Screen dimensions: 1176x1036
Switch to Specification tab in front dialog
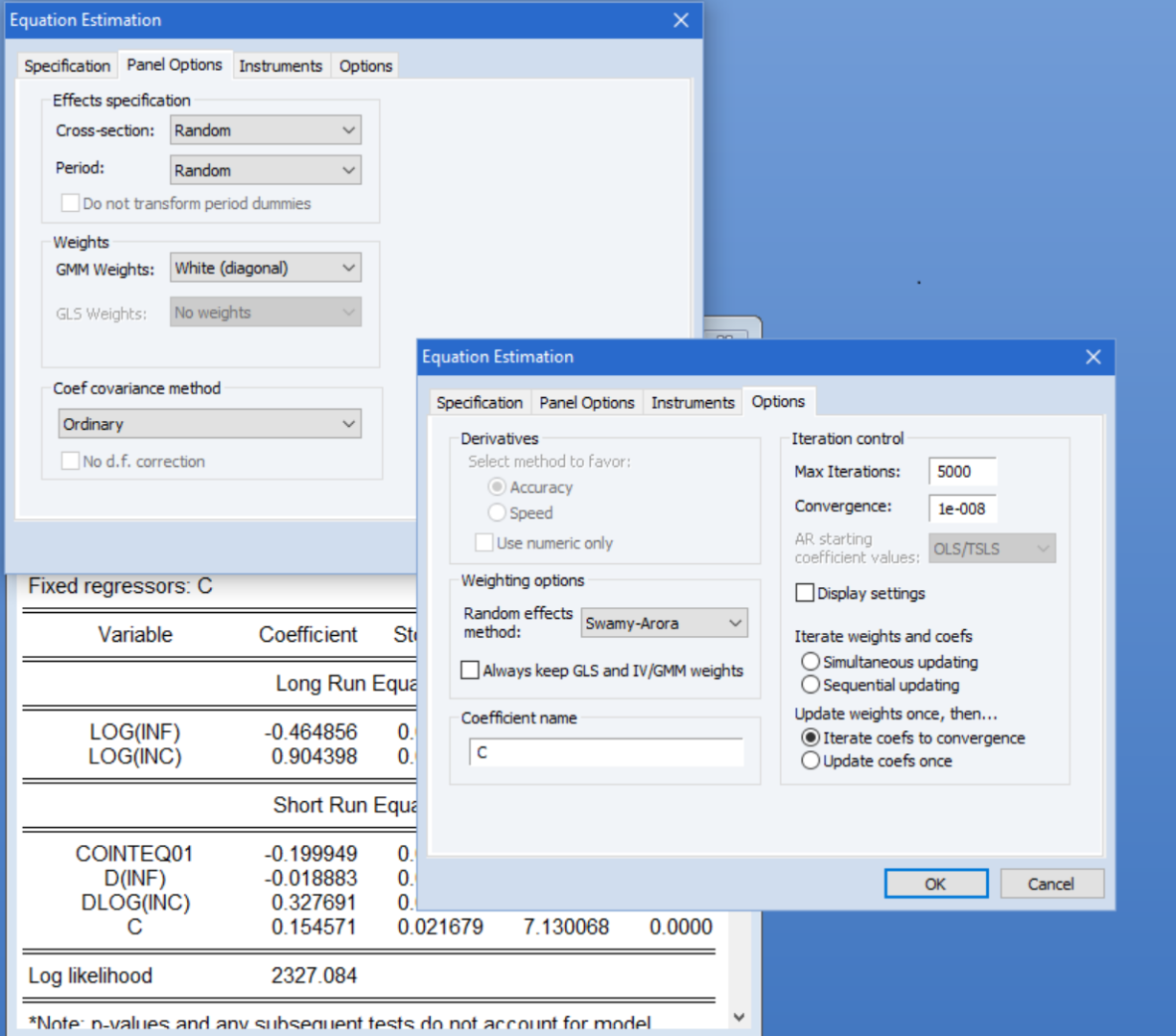480,402
